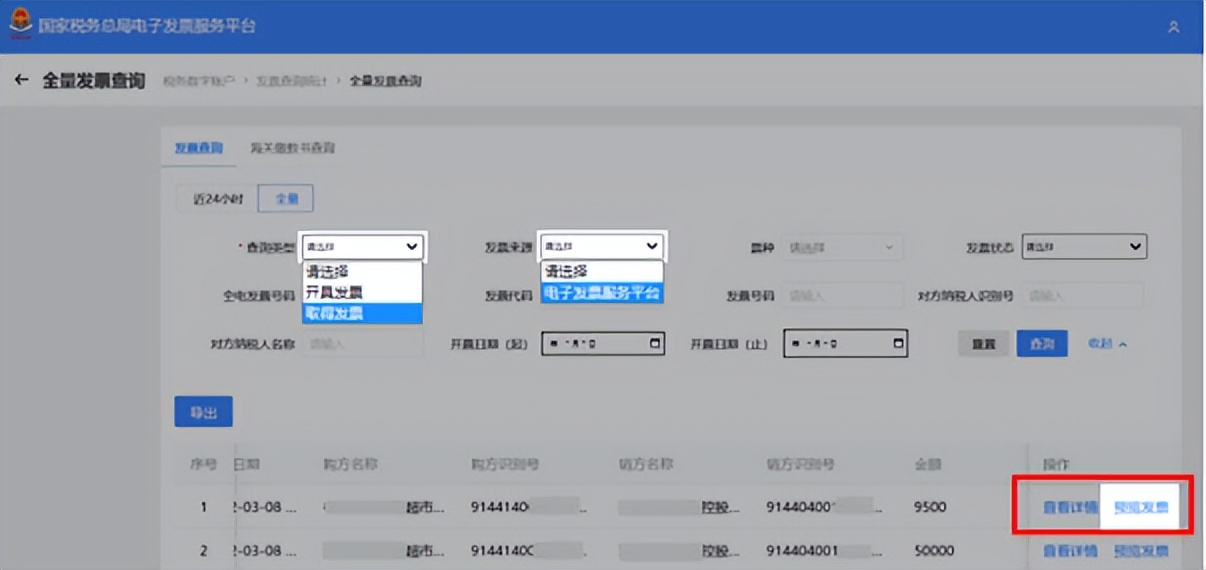
Task: Open the user profile icon in header
Action: tap(1173, 27)
